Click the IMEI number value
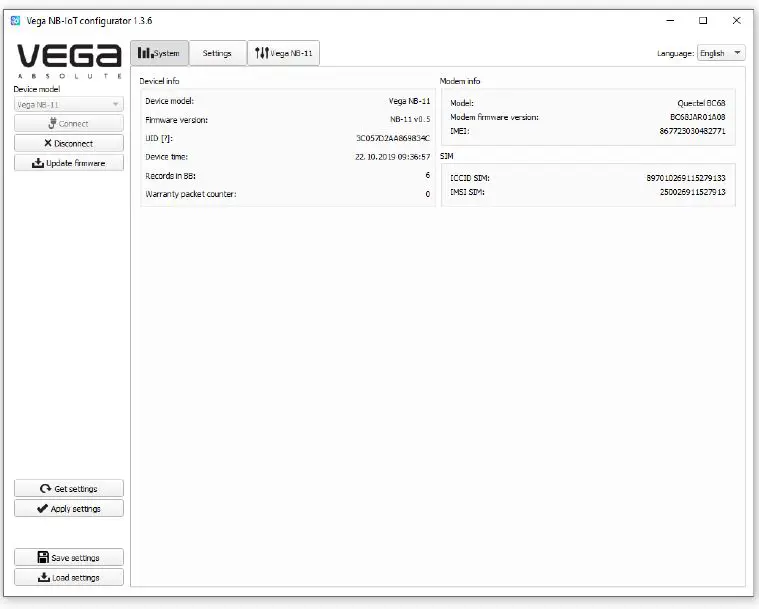The width and height of the screenshot is (759, 609). click(692, 131)
